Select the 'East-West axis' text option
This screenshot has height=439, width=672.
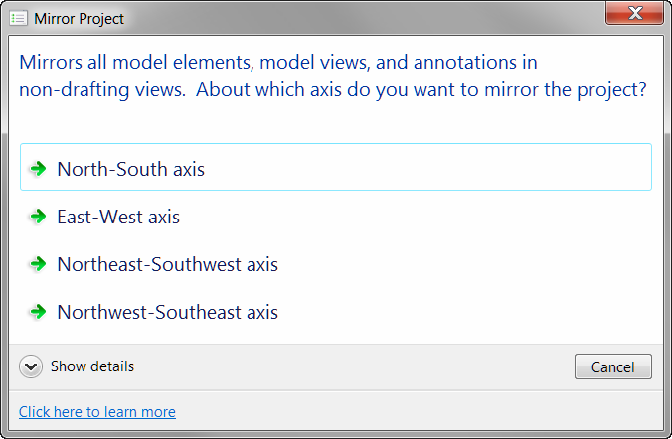coord(118,216)
